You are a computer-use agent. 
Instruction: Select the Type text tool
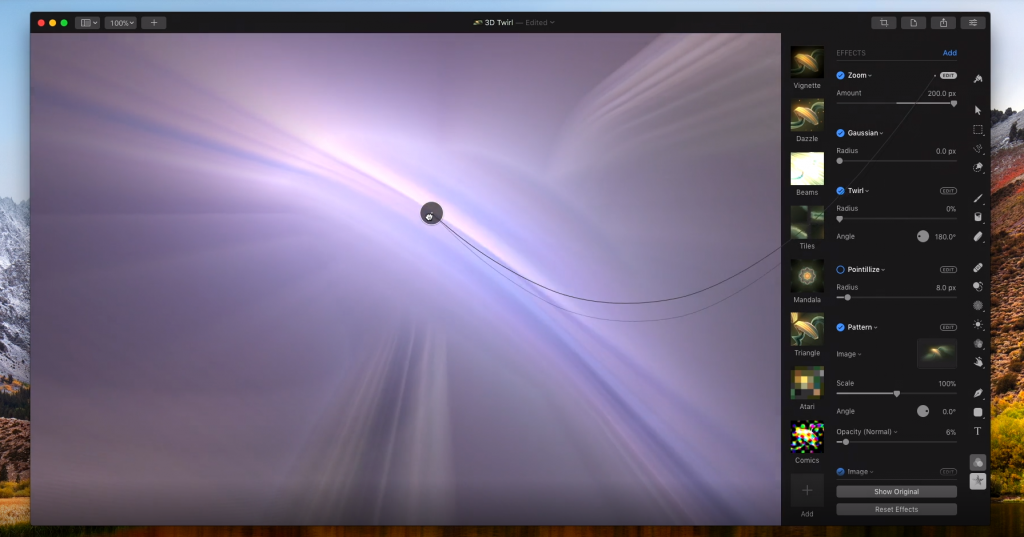(978, 431)
